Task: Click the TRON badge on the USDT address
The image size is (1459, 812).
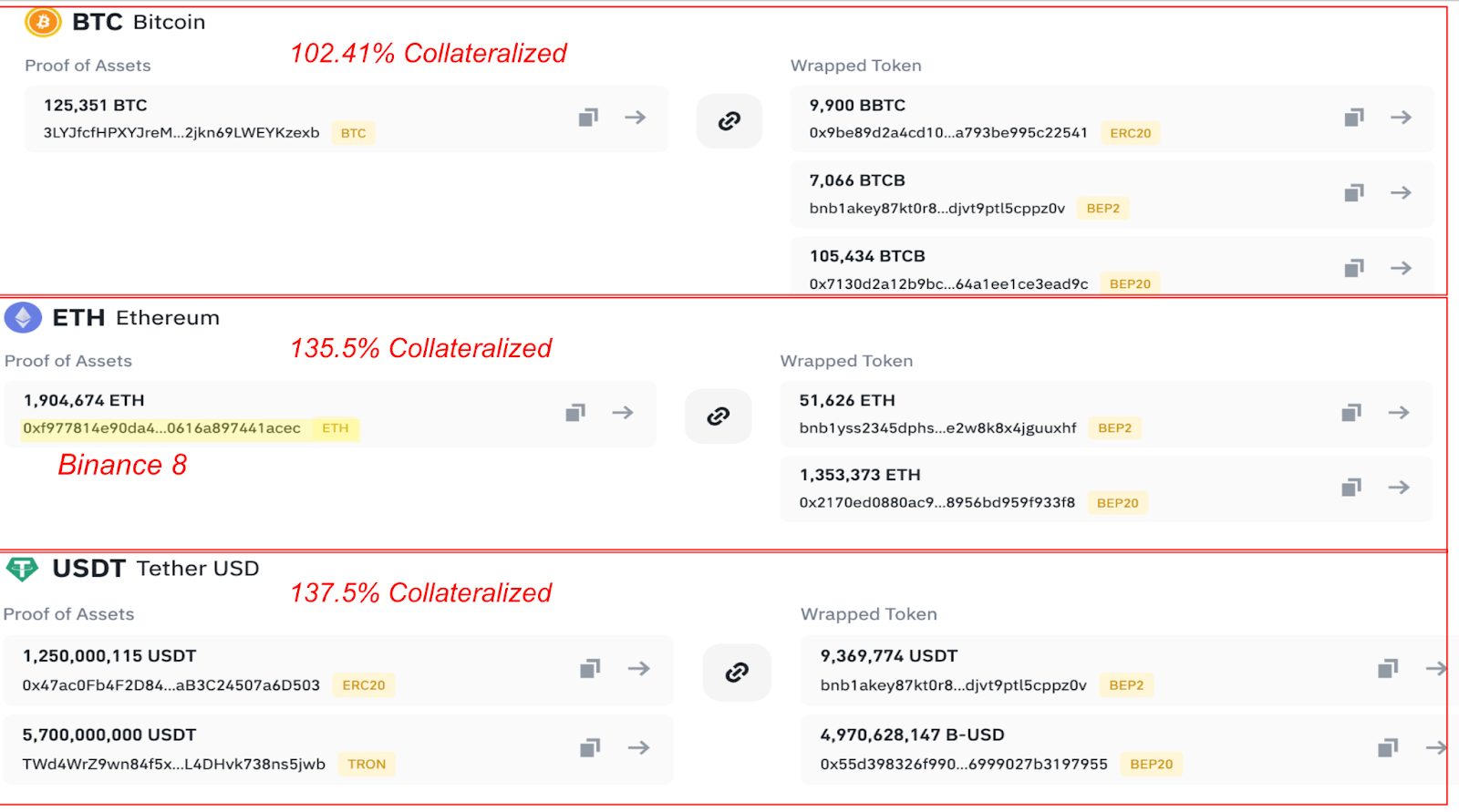Action: (x=366, y=764)
